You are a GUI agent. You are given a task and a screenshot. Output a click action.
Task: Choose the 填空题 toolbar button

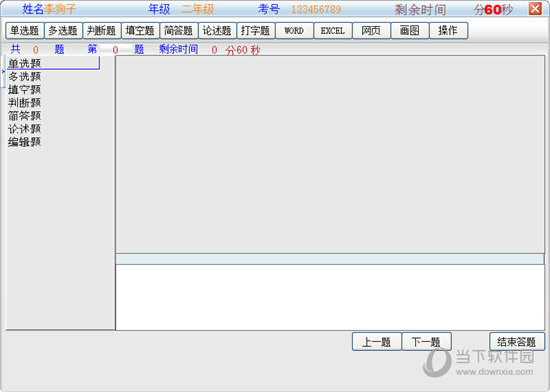click(140, 31)
